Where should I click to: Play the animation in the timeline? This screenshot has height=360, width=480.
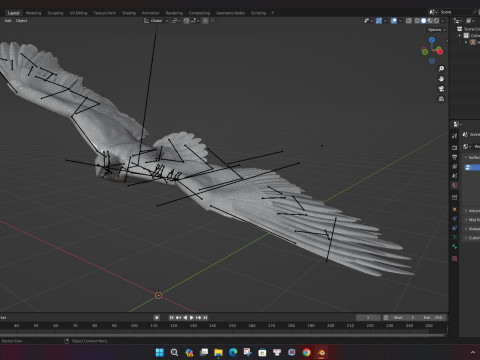(x=192, y=317)
